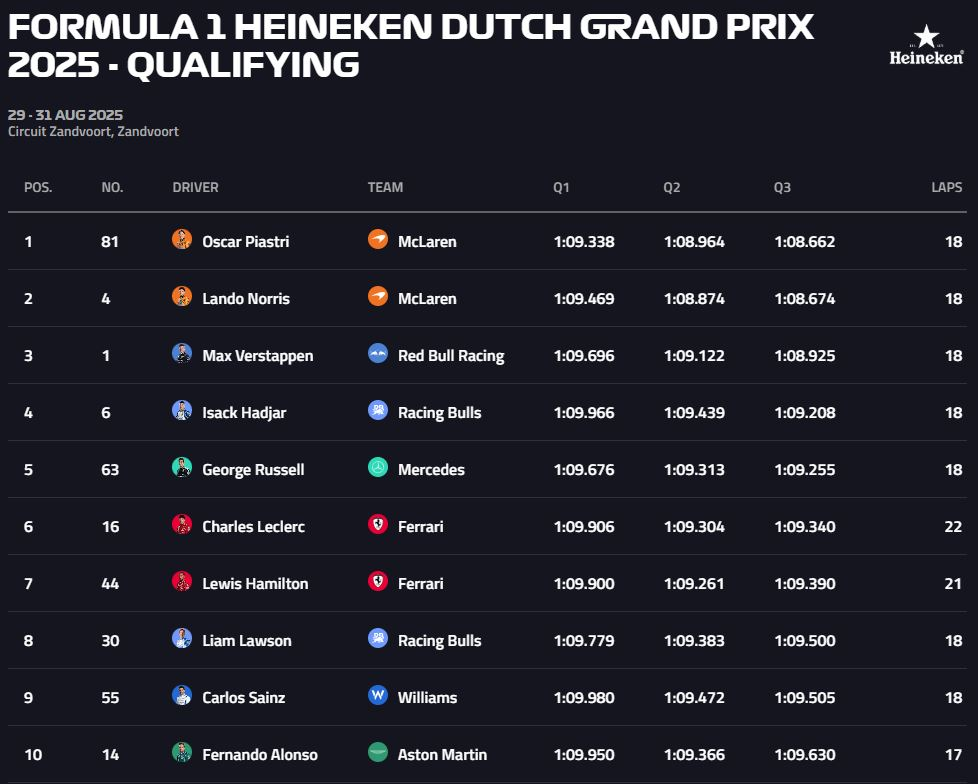
Task: Click the Williams team logo
Action: coord(378,696)
